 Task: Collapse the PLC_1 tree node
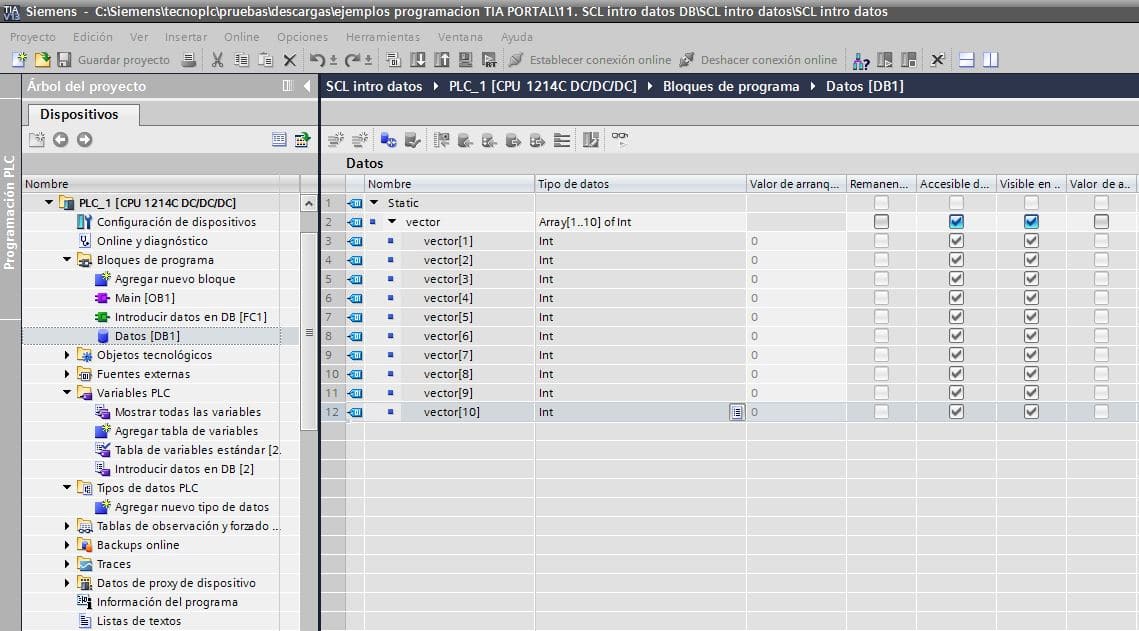[49, 203]
